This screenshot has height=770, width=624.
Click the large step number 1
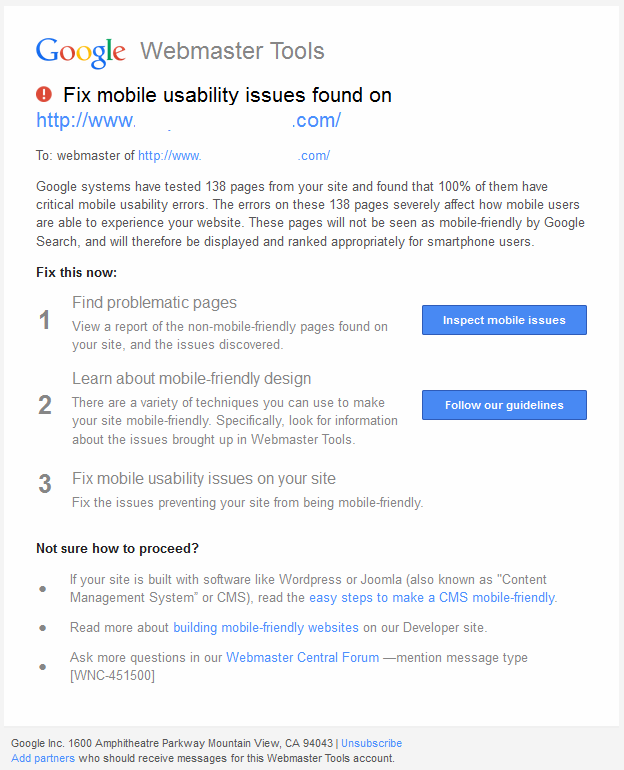[45, 321]
